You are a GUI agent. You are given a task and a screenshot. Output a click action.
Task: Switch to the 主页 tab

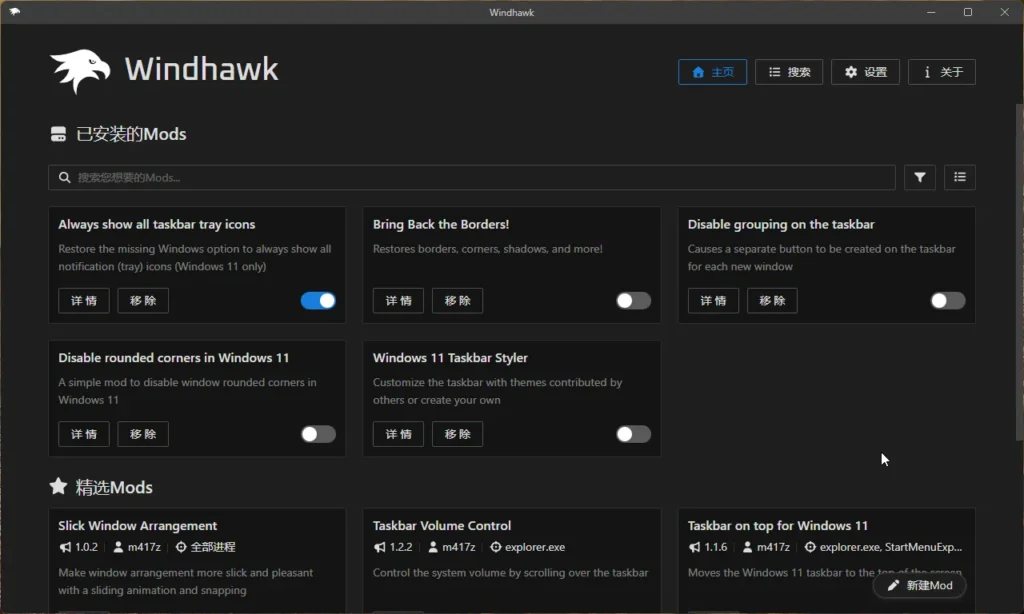[712, 71]
